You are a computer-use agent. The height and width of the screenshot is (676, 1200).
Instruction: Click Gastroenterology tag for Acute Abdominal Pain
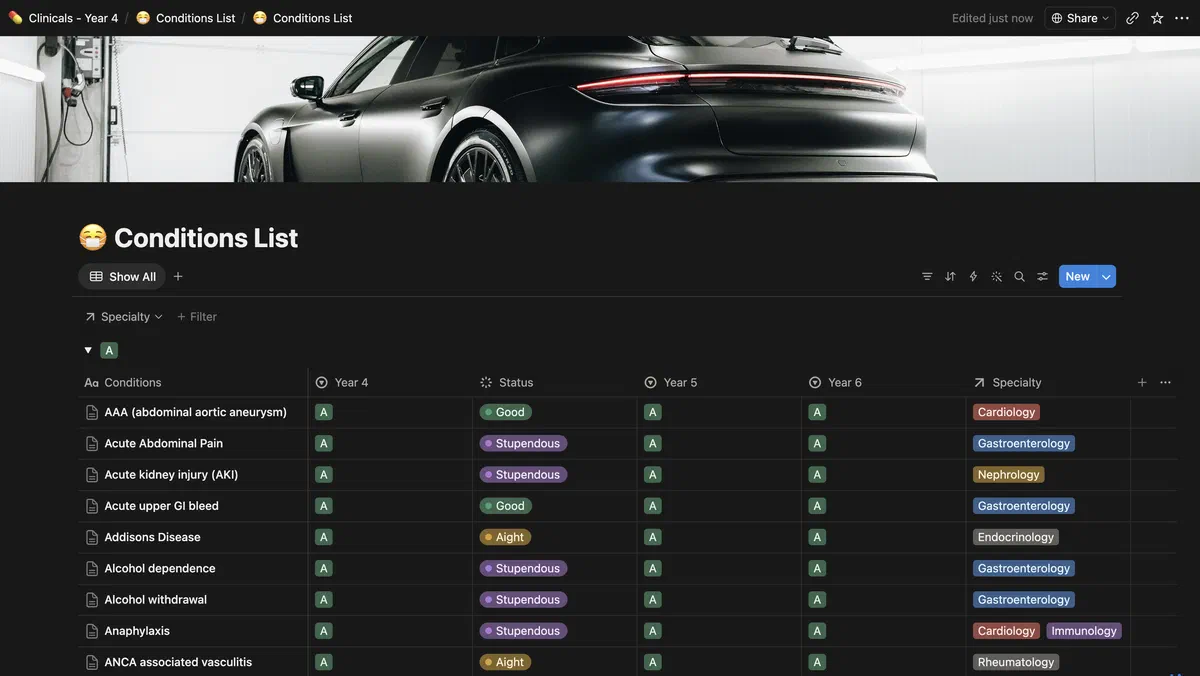tap(1024, 443)
